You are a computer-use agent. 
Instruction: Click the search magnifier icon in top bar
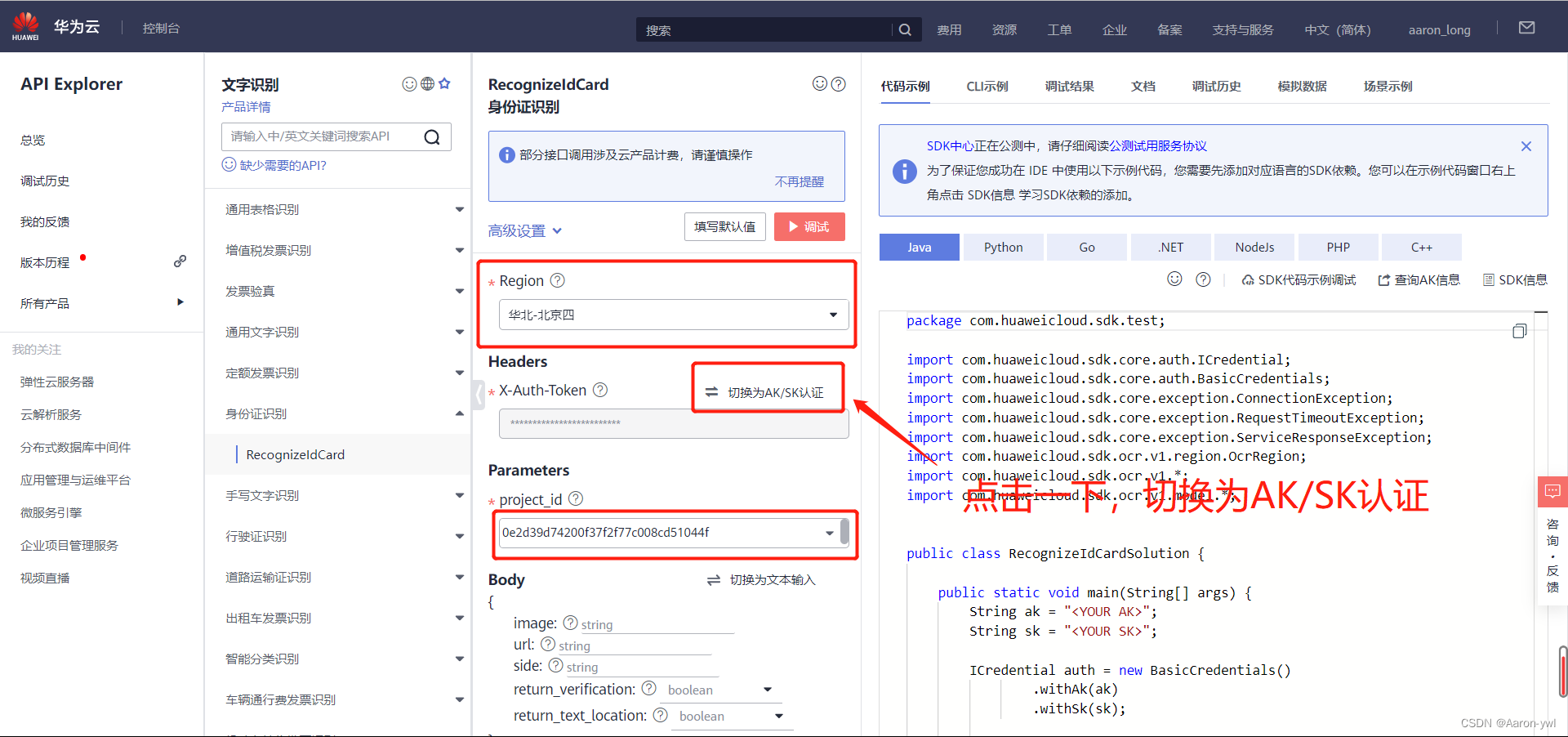[x=905, y=29]
